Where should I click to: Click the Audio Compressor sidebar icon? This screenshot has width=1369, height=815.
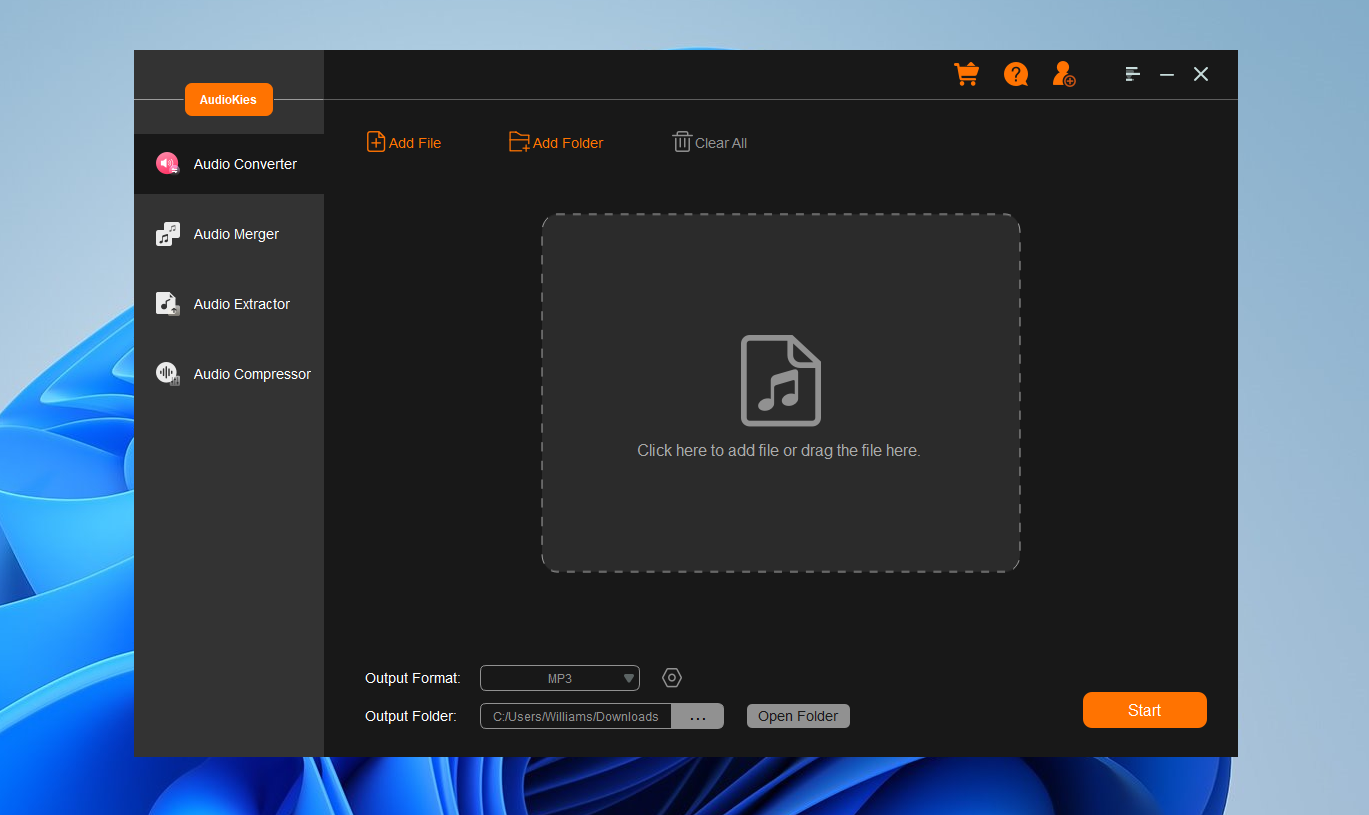167,374
